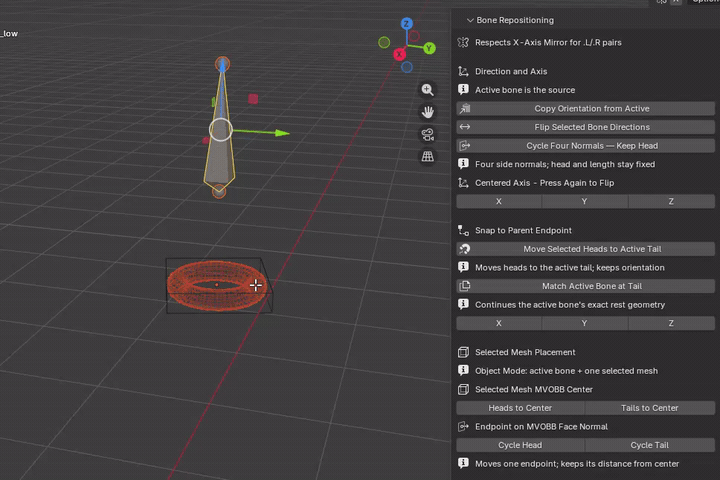This screenshot has height=480, width=720.
Task: Click the icon beside Copy Orientation from Active
Action: point(464,108)
